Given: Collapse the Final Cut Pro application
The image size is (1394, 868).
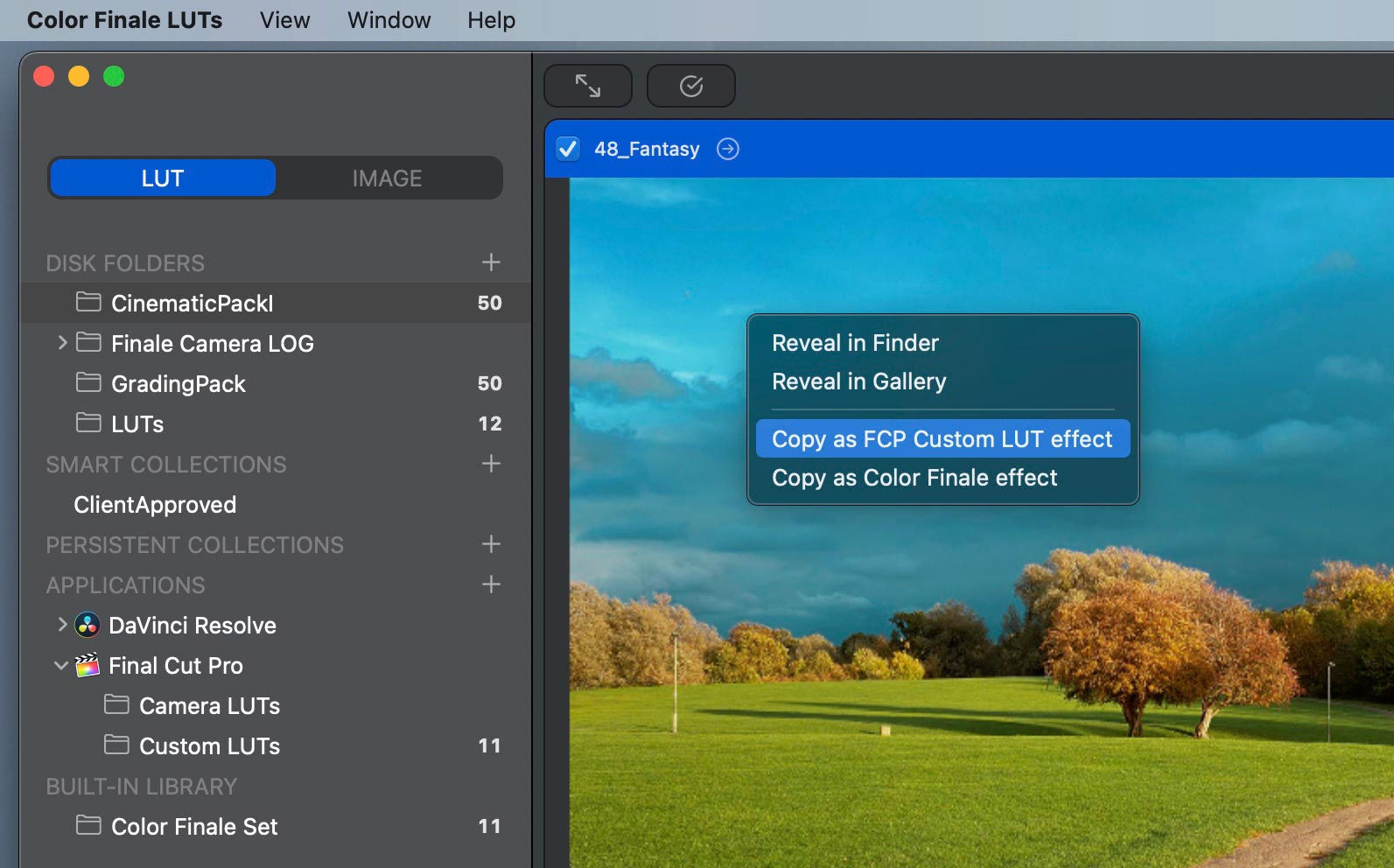Looking at the screenshot, I should coord(61,666).
